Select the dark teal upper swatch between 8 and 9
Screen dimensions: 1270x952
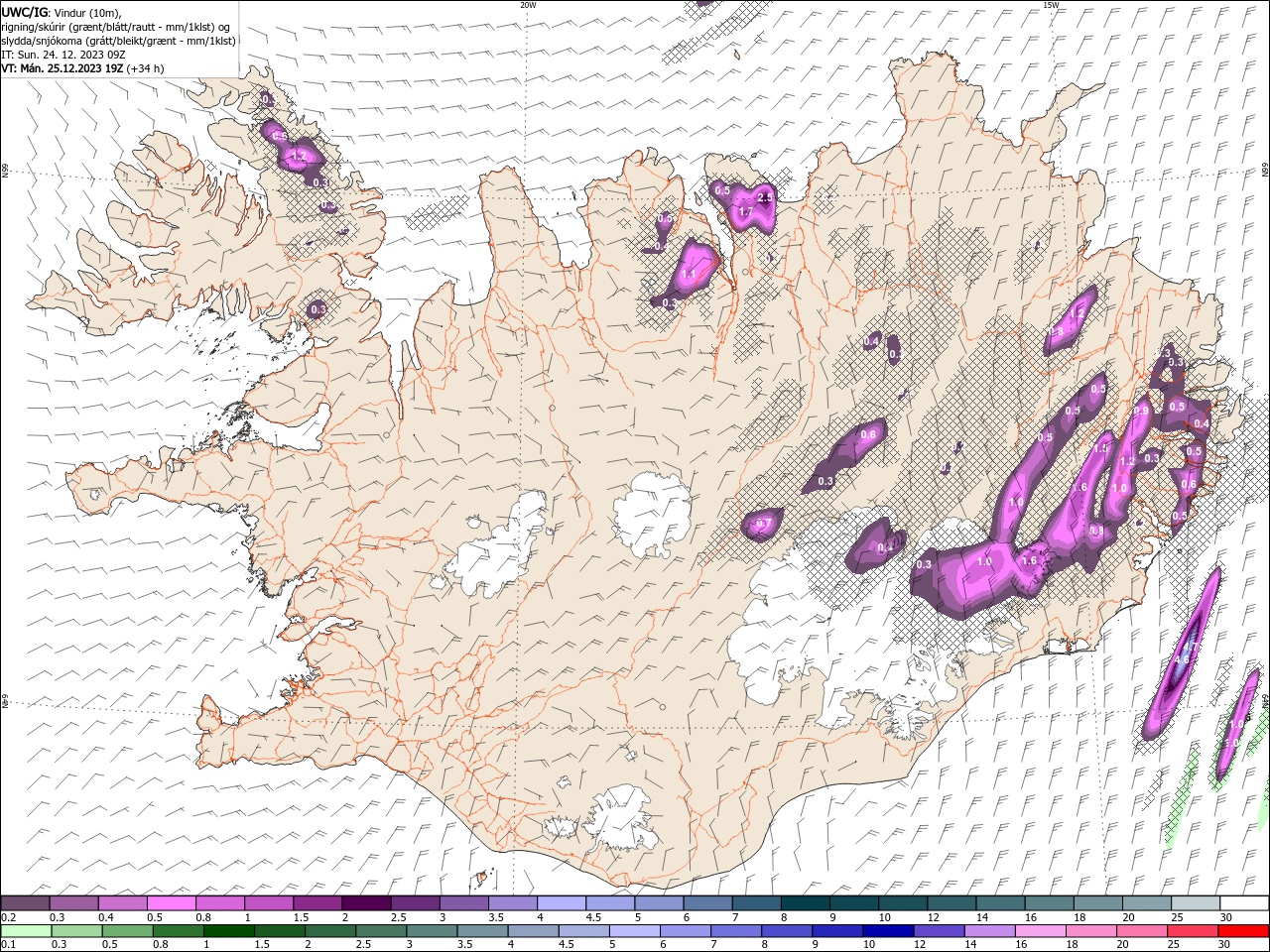tap(806, 903)
